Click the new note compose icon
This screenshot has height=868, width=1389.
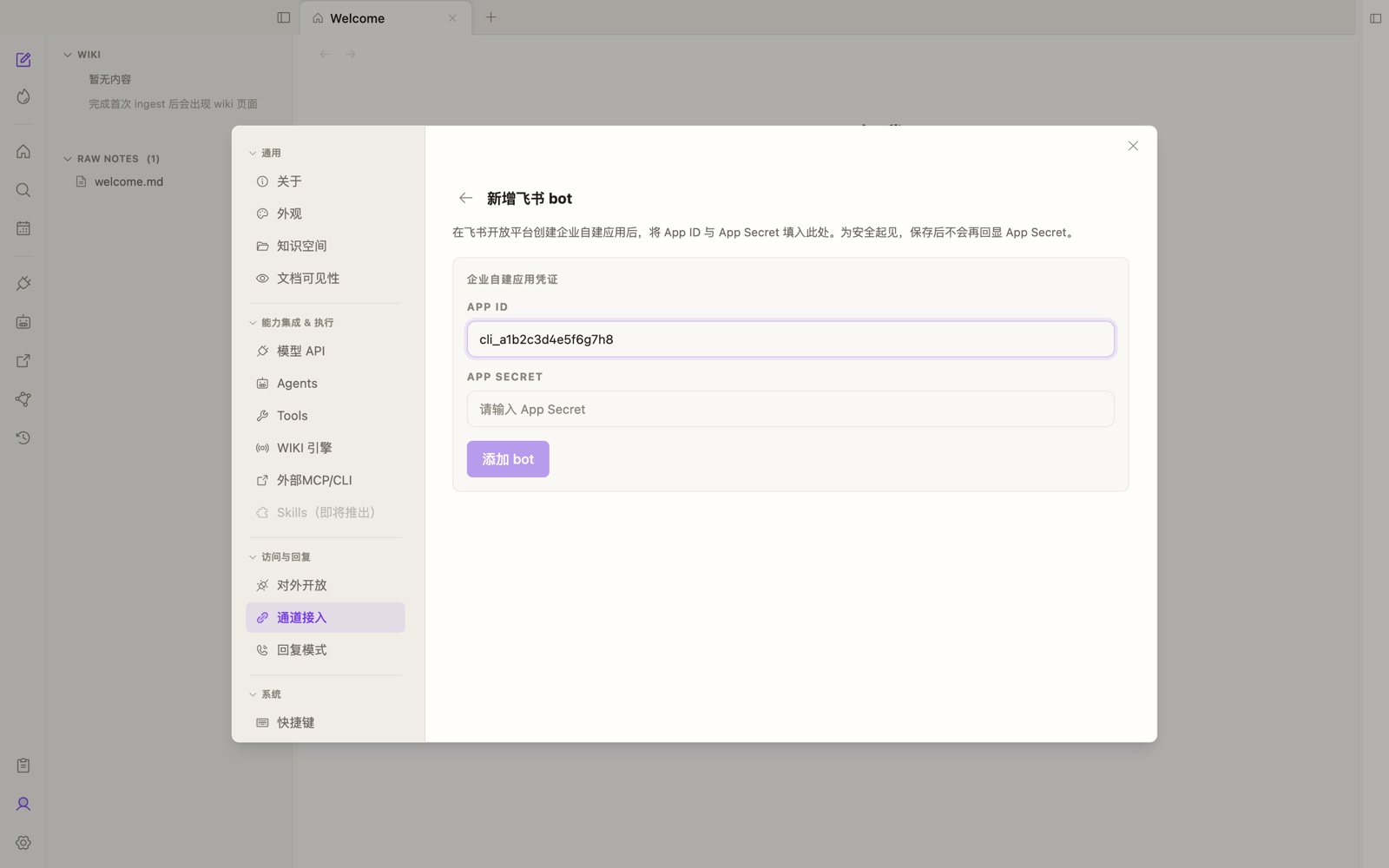click(23, 60)
